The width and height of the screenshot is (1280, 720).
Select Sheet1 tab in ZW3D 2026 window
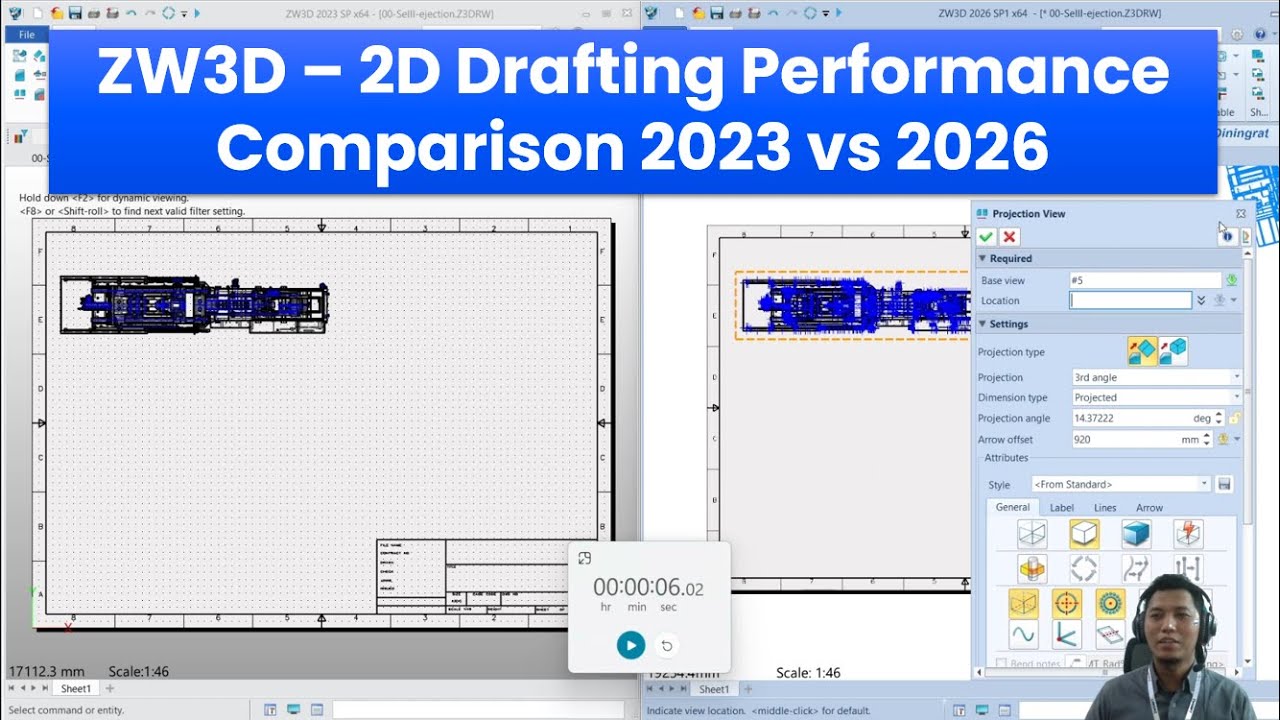[714, 689]
